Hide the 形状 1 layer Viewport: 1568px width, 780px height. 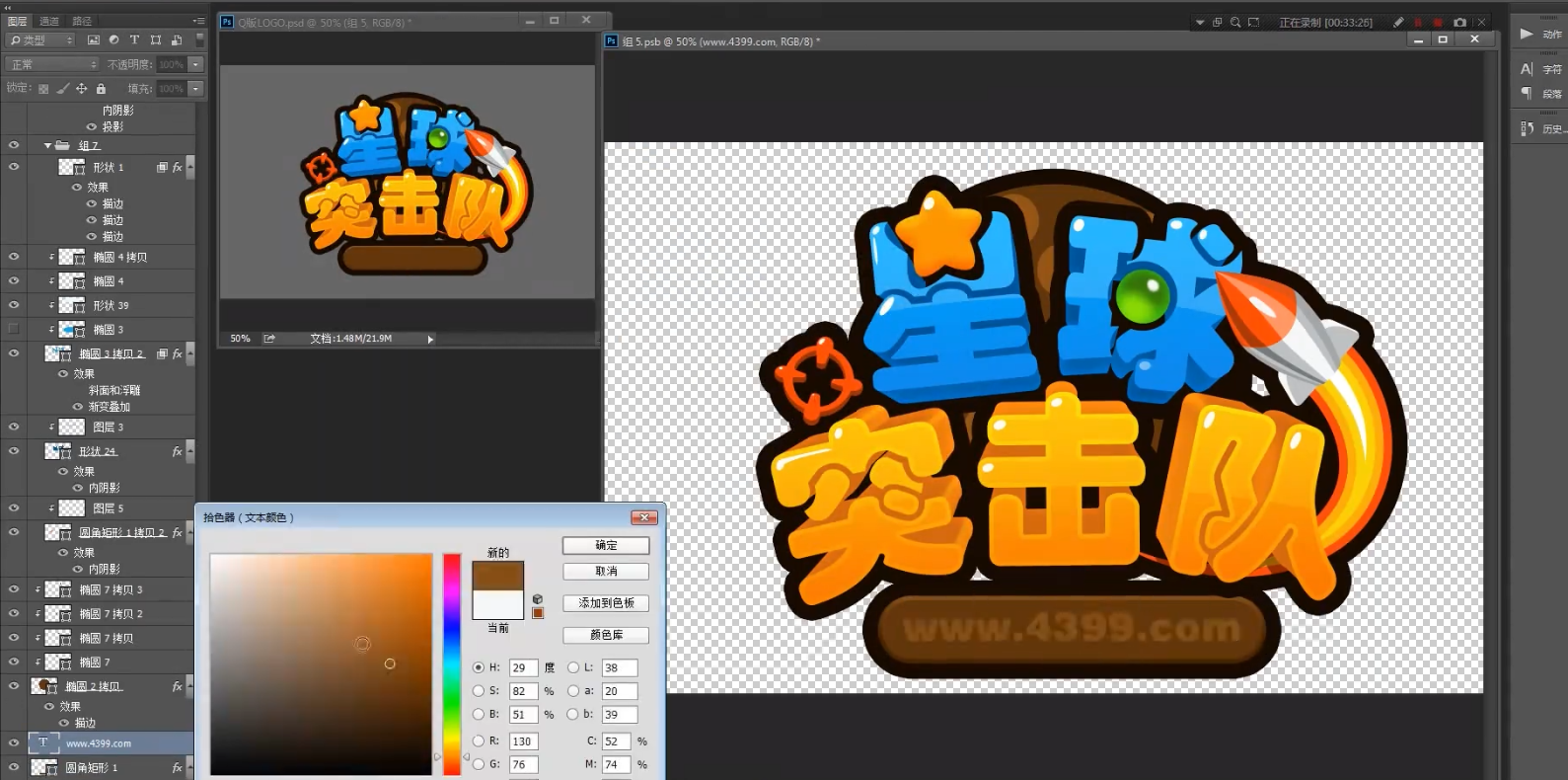click(x=14, y=168)
